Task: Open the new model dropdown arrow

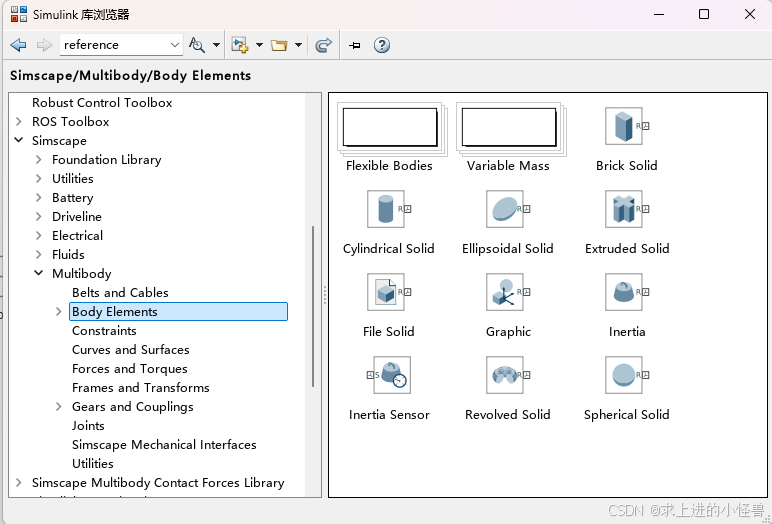Action: point(259,45)
